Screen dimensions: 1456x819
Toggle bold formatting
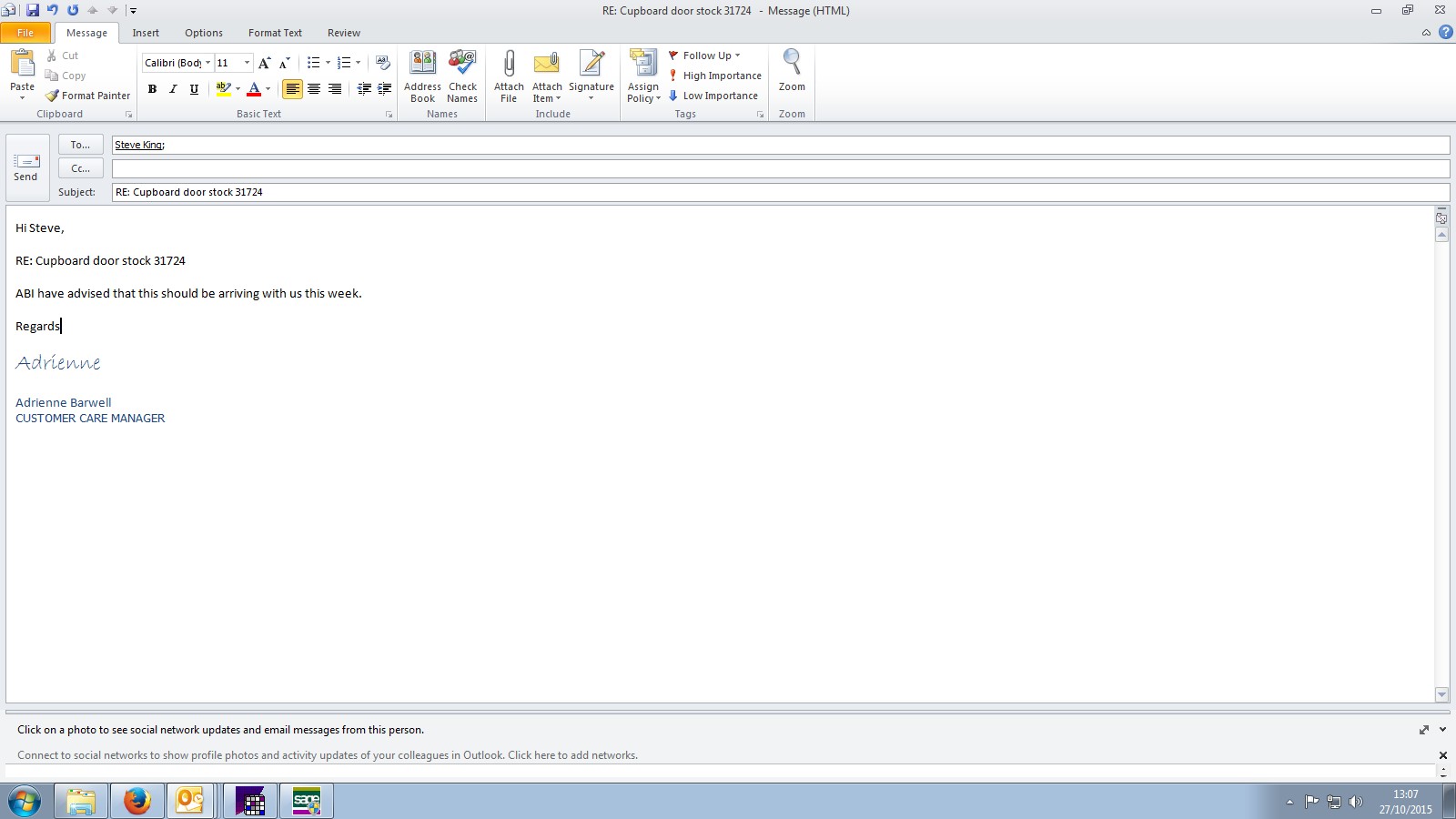pyautogui.click(x=152, y=89)
